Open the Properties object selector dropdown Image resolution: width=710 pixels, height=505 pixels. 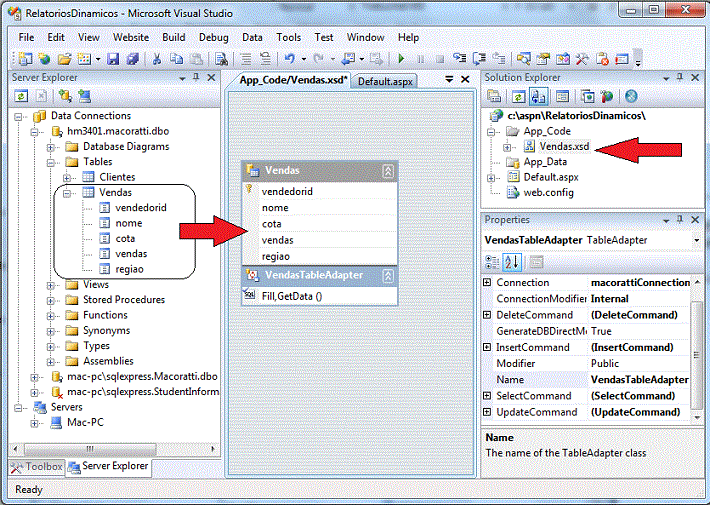696,240
